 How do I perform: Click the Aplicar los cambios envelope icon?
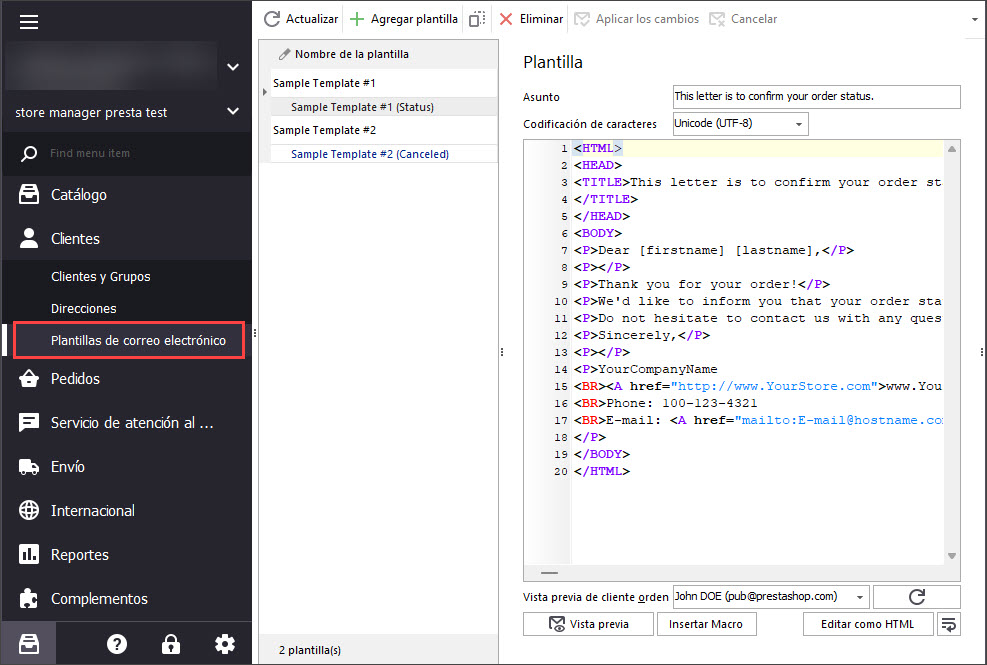point(582,19)
